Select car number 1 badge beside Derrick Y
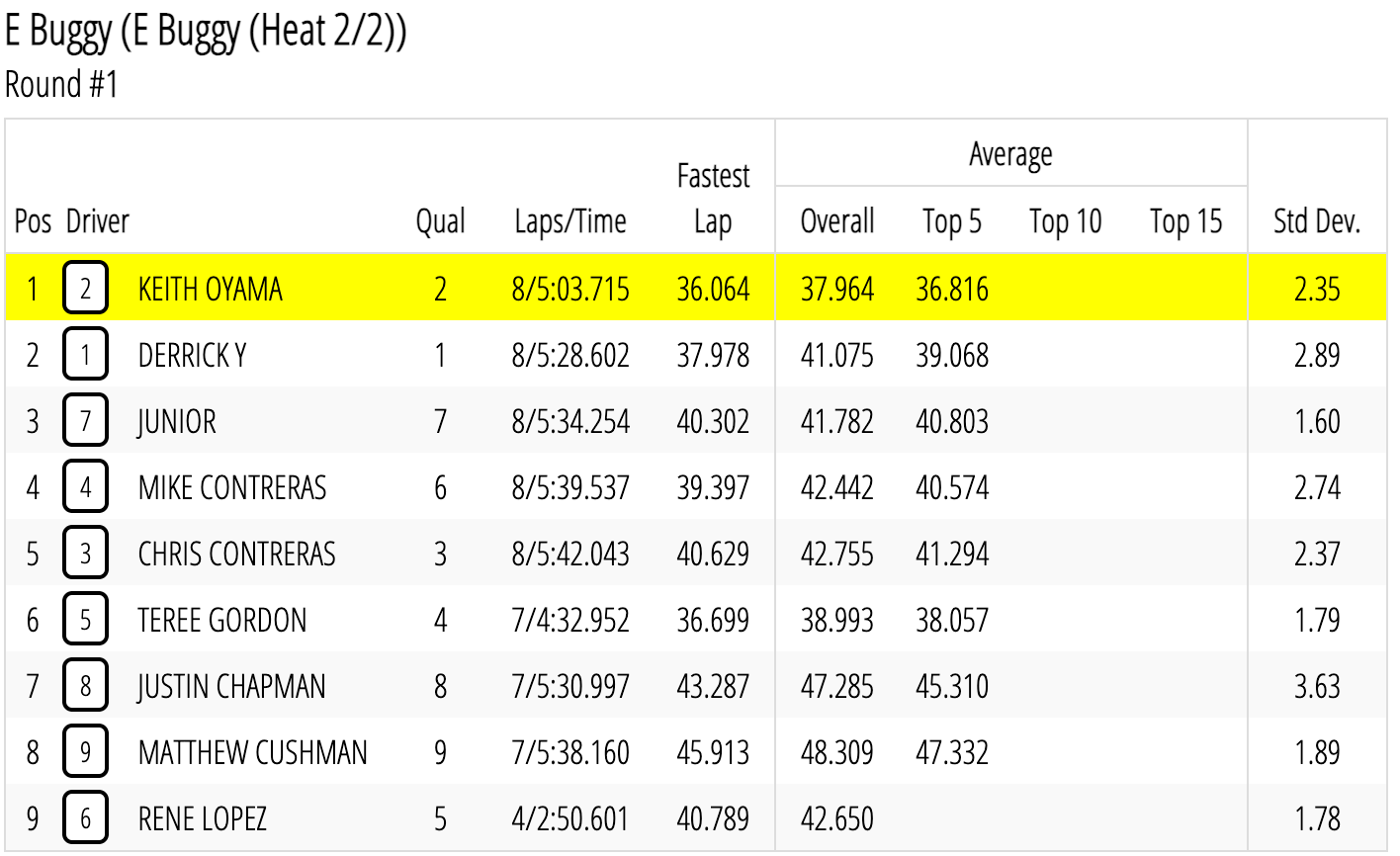Screen dimensions: 1400x856 tap(85, 355)
